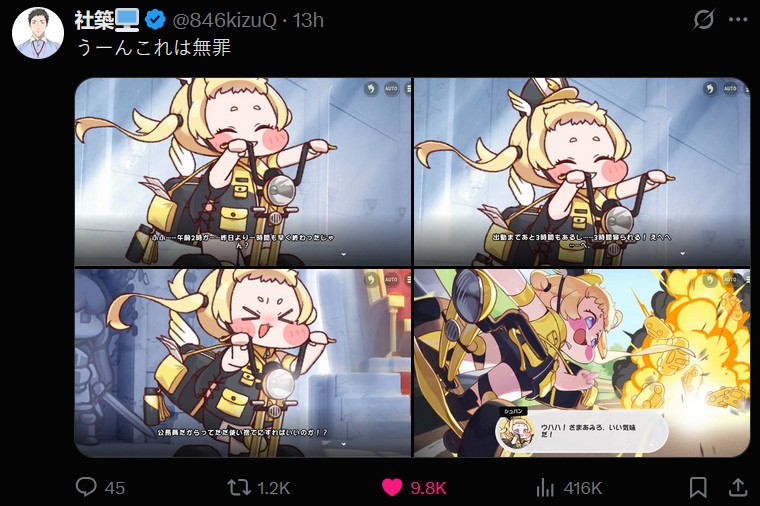This screenshot has height=506, width=760.
Task: Open the poster's profile avatar
Action: (38, 33)
